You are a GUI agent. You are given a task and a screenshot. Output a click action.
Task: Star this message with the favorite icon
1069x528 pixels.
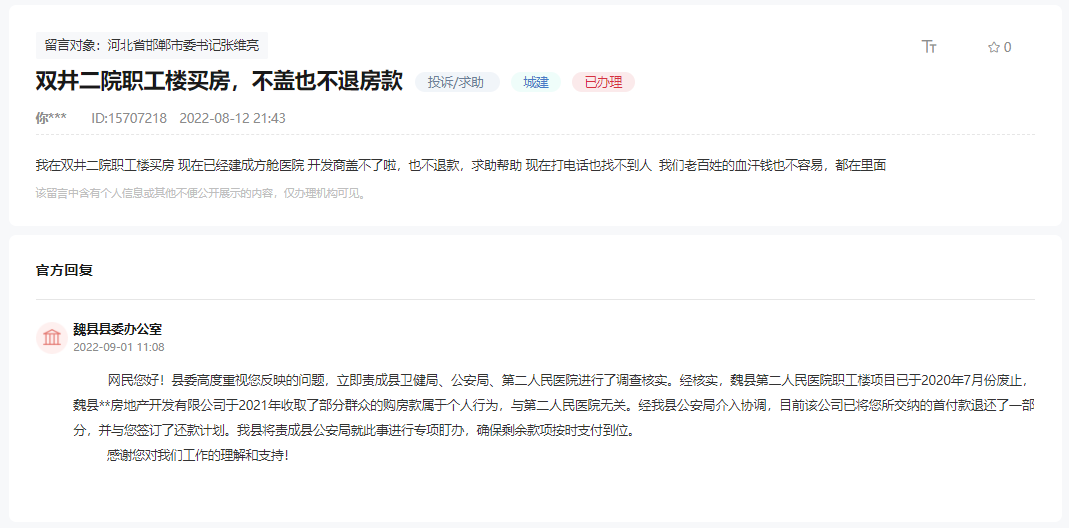(x=994, y=47)
